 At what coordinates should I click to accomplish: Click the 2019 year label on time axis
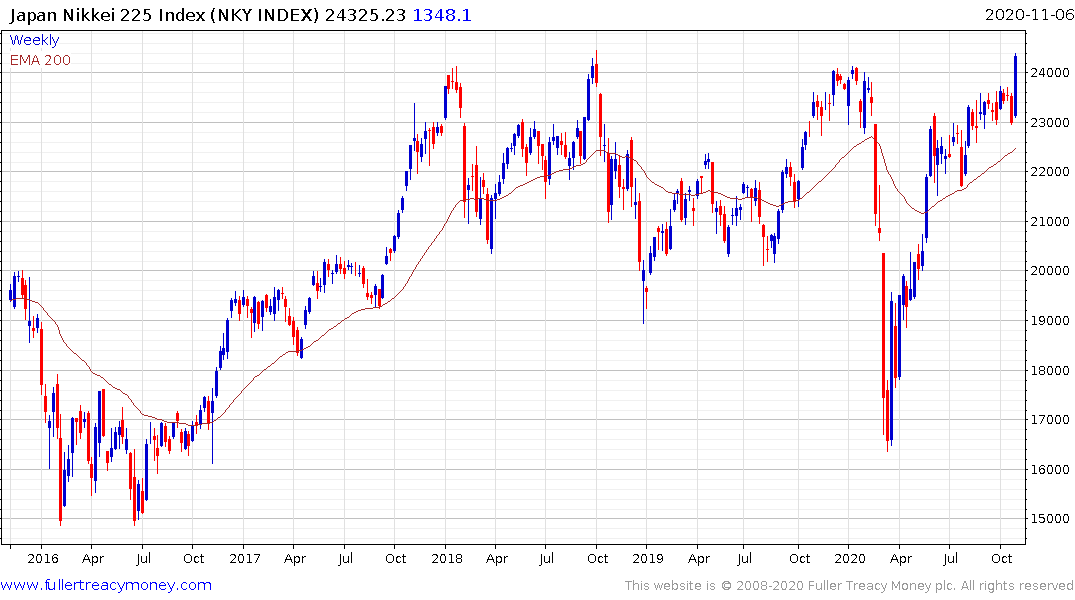click(648, 558)
